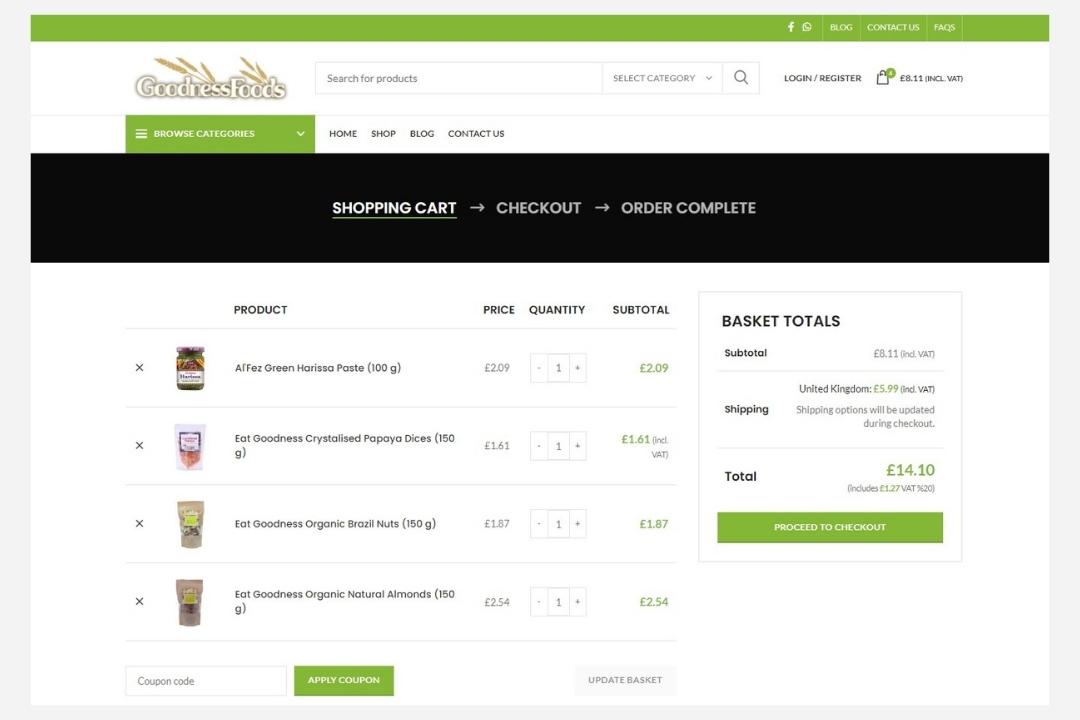
Task: Click the search magnifier icon
Action: tap(740, 78)
